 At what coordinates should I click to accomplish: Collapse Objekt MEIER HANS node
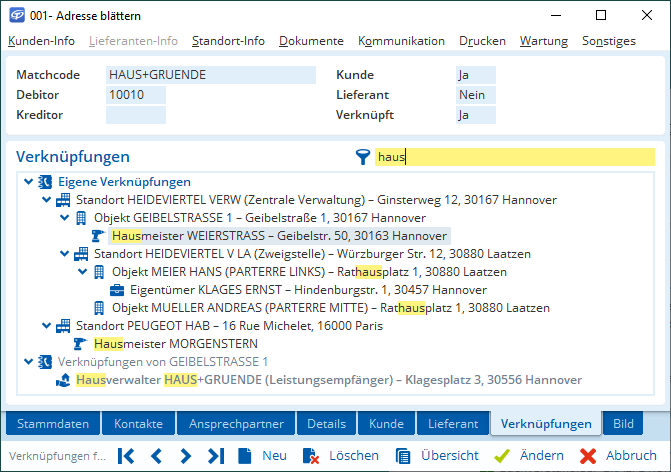(x=82, y=272)
